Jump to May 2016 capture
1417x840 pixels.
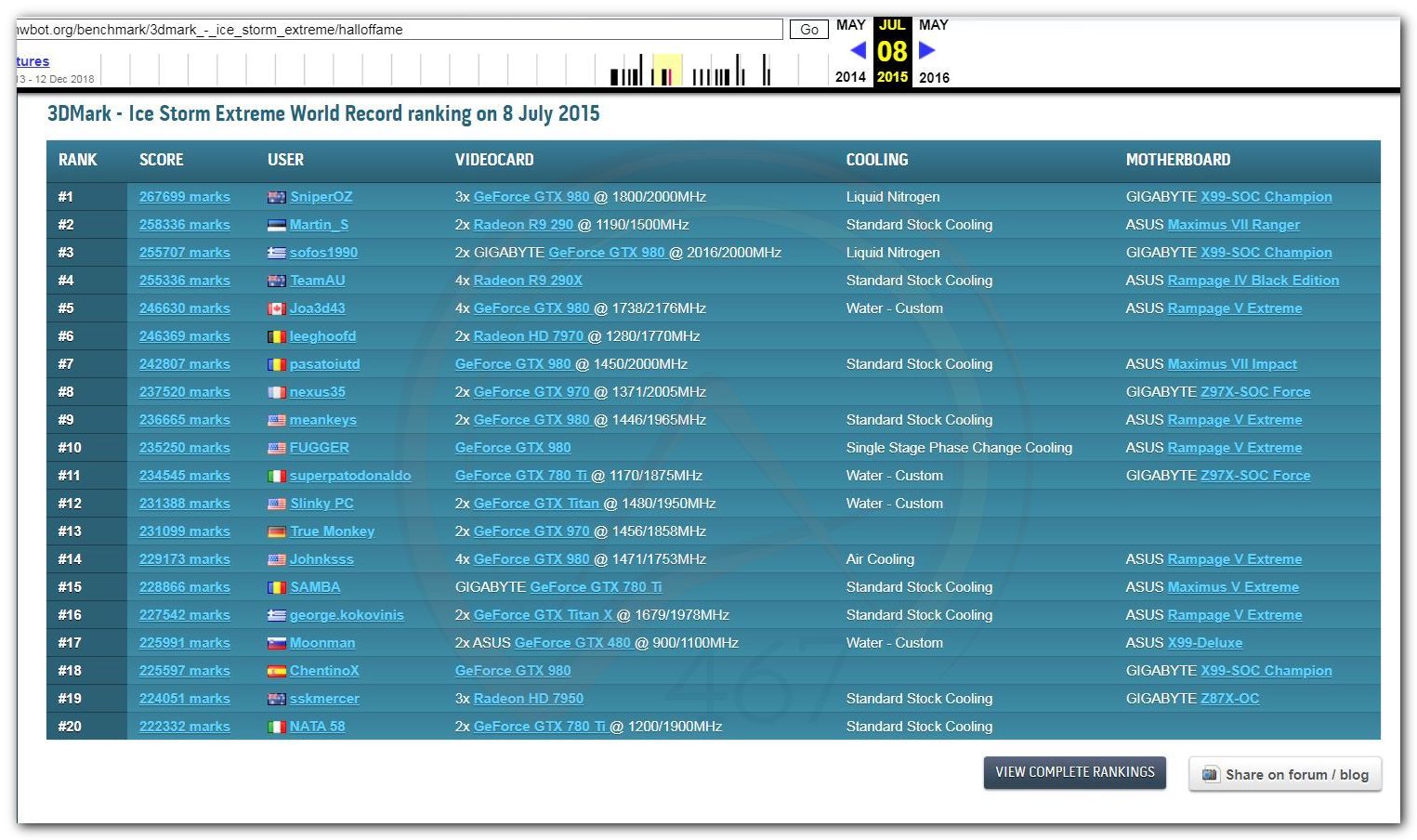click(933, 25)
